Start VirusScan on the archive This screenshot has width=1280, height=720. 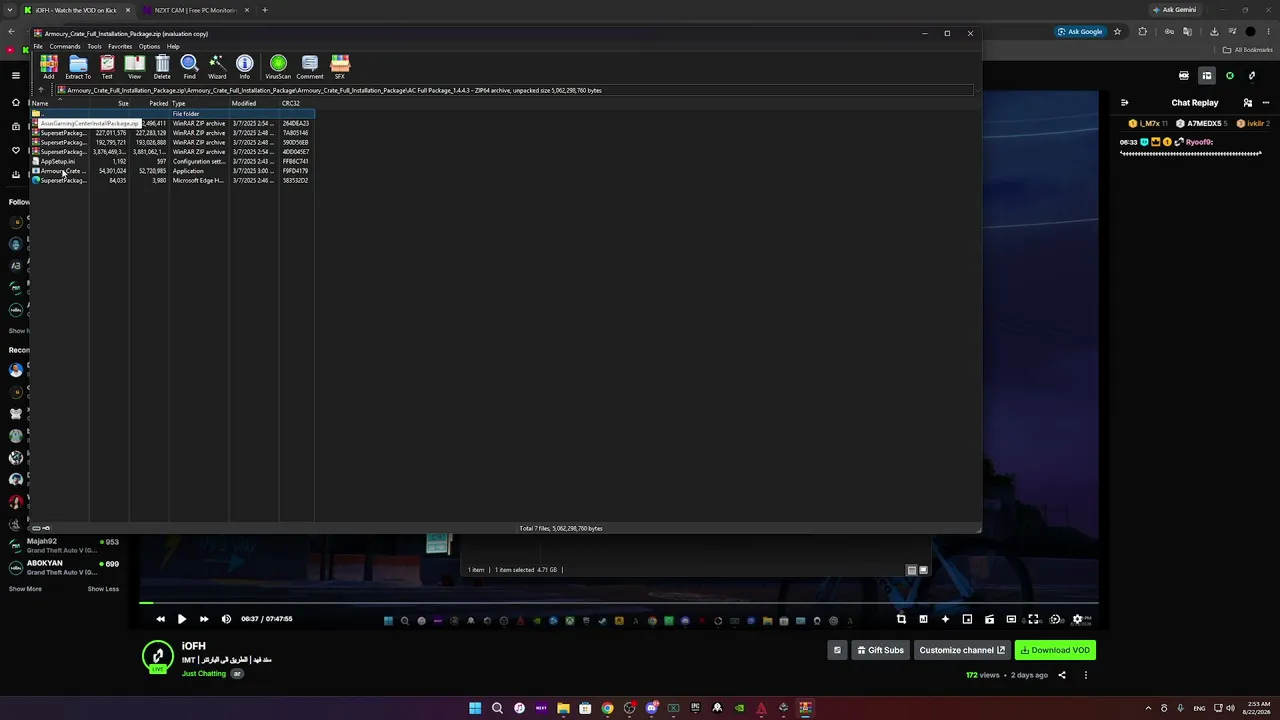(278, 67)
